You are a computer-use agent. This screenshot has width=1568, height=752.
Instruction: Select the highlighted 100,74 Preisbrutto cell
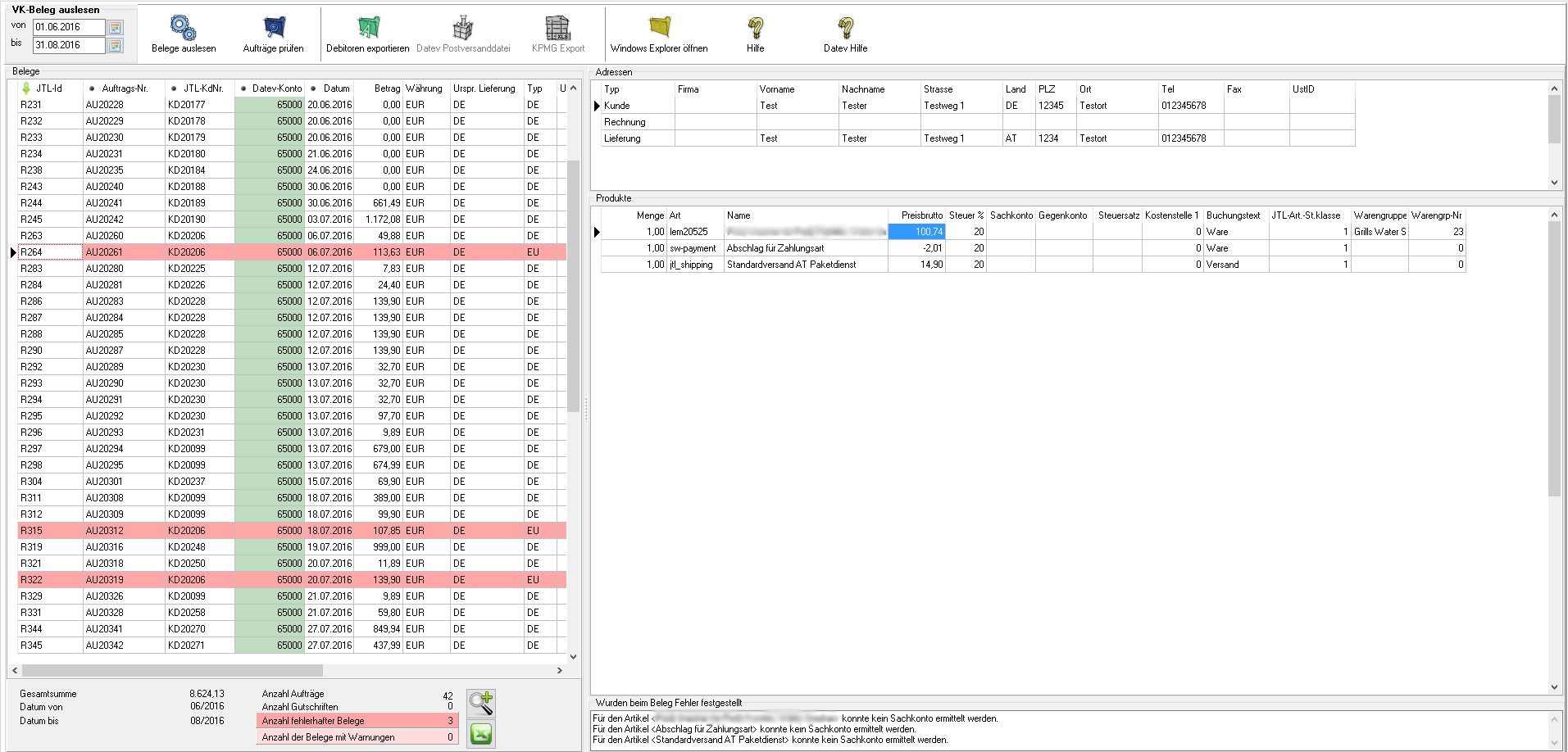tap(916, 232)
